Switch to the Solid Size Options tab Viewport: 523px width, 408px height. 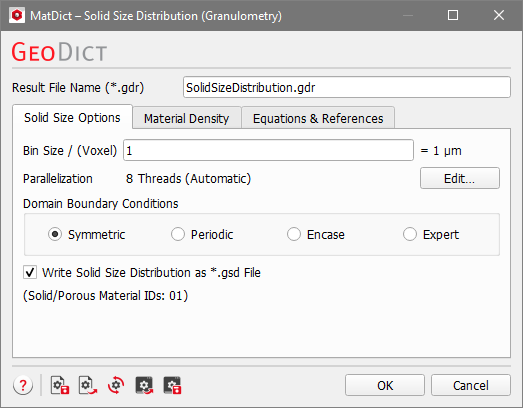point(72,117)
